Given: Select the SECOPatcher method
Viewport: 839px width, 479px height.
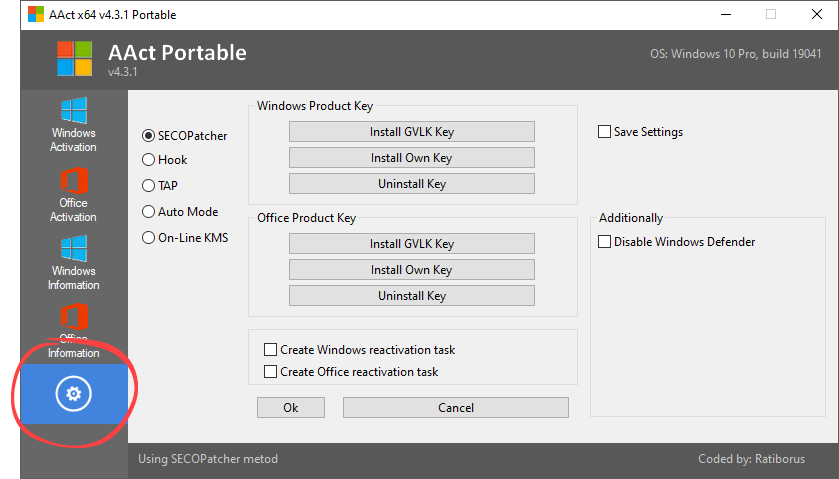Looking at the screenshot, I should (185, 136).
